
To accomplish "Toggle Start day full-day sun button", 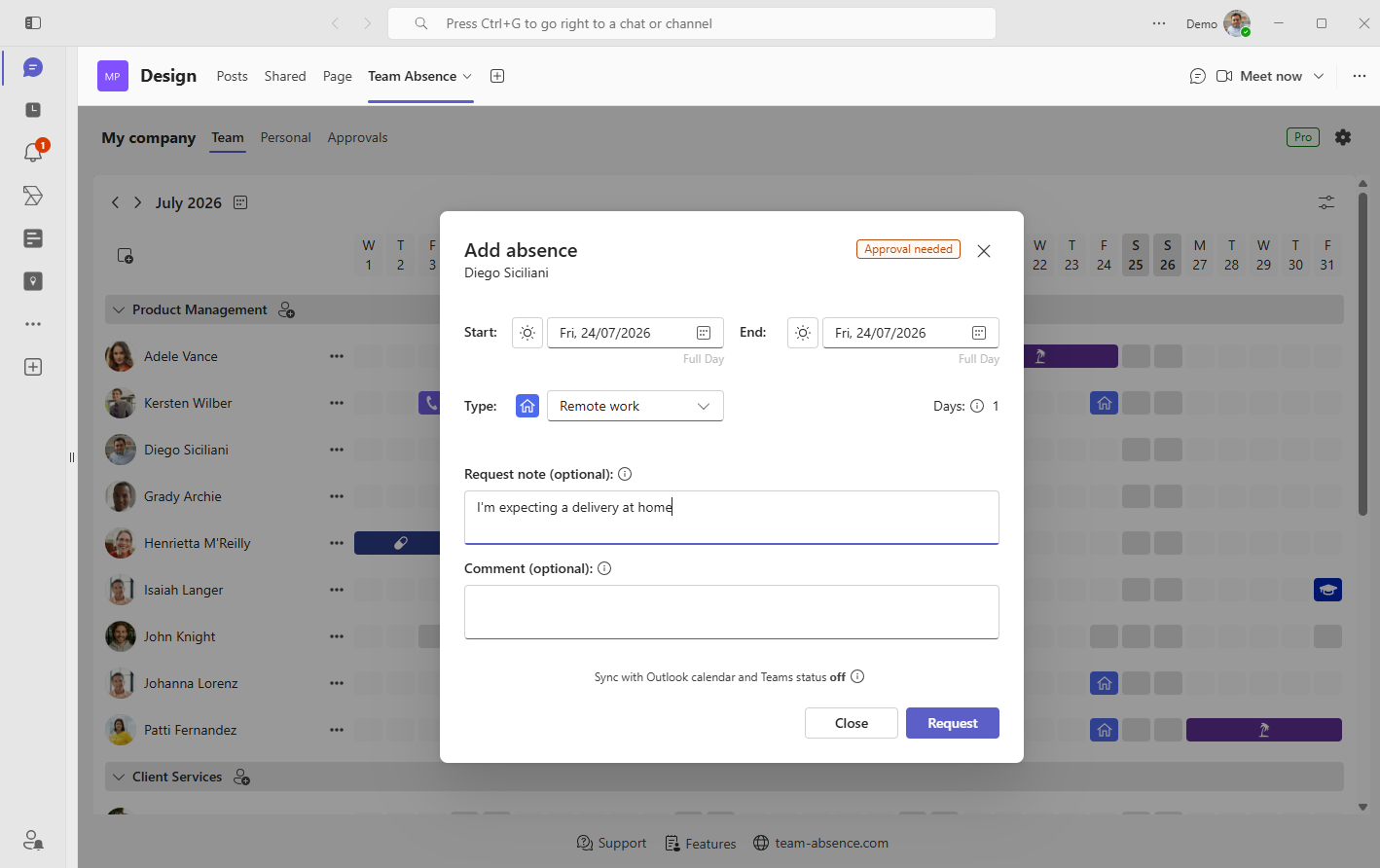I will (x=527, y=333).
